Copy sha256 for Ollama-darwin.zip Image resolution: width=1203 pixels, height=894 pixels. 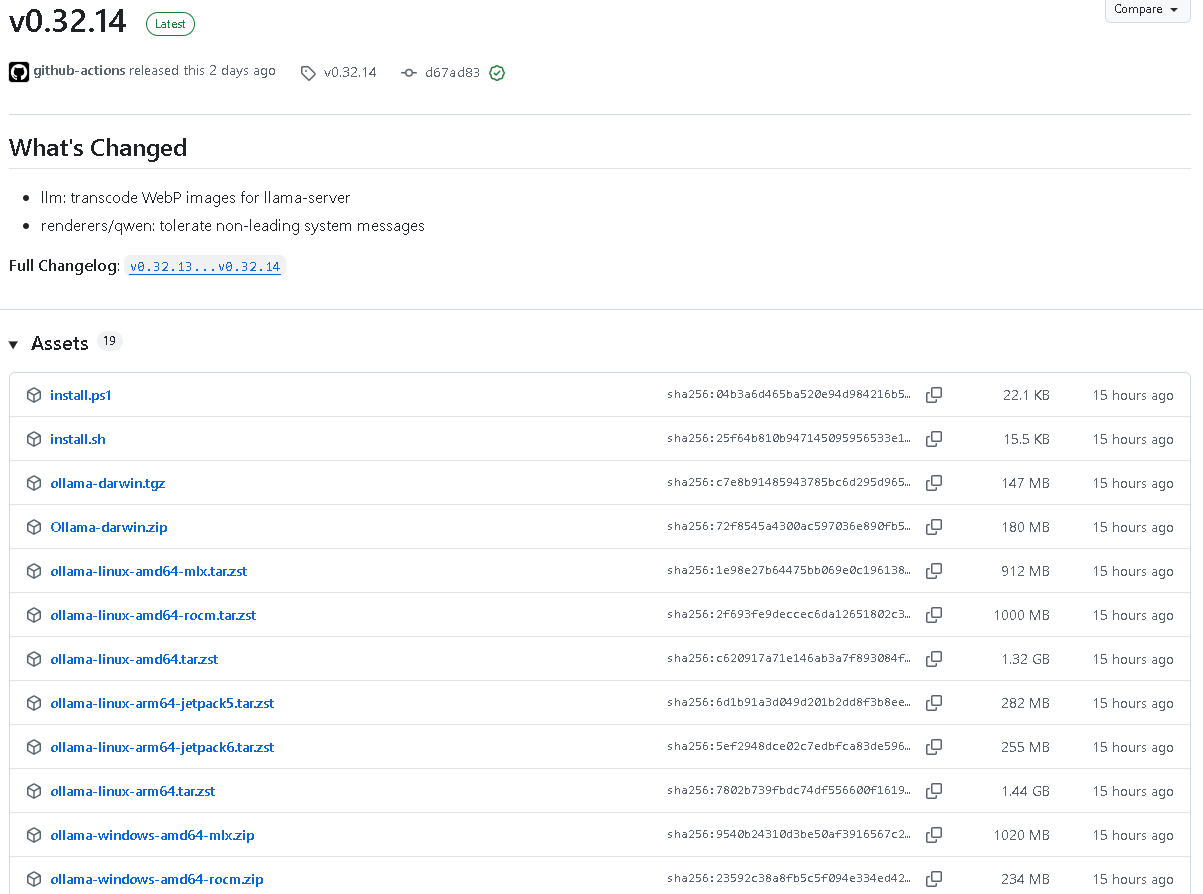pyautogui.click(x=934, y=527)
